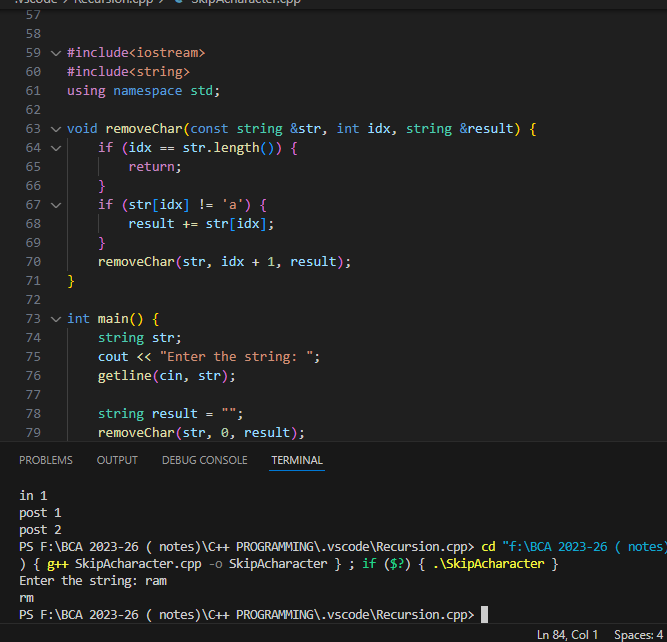Click the 'a' character literal on line 67

pos(233,205)
